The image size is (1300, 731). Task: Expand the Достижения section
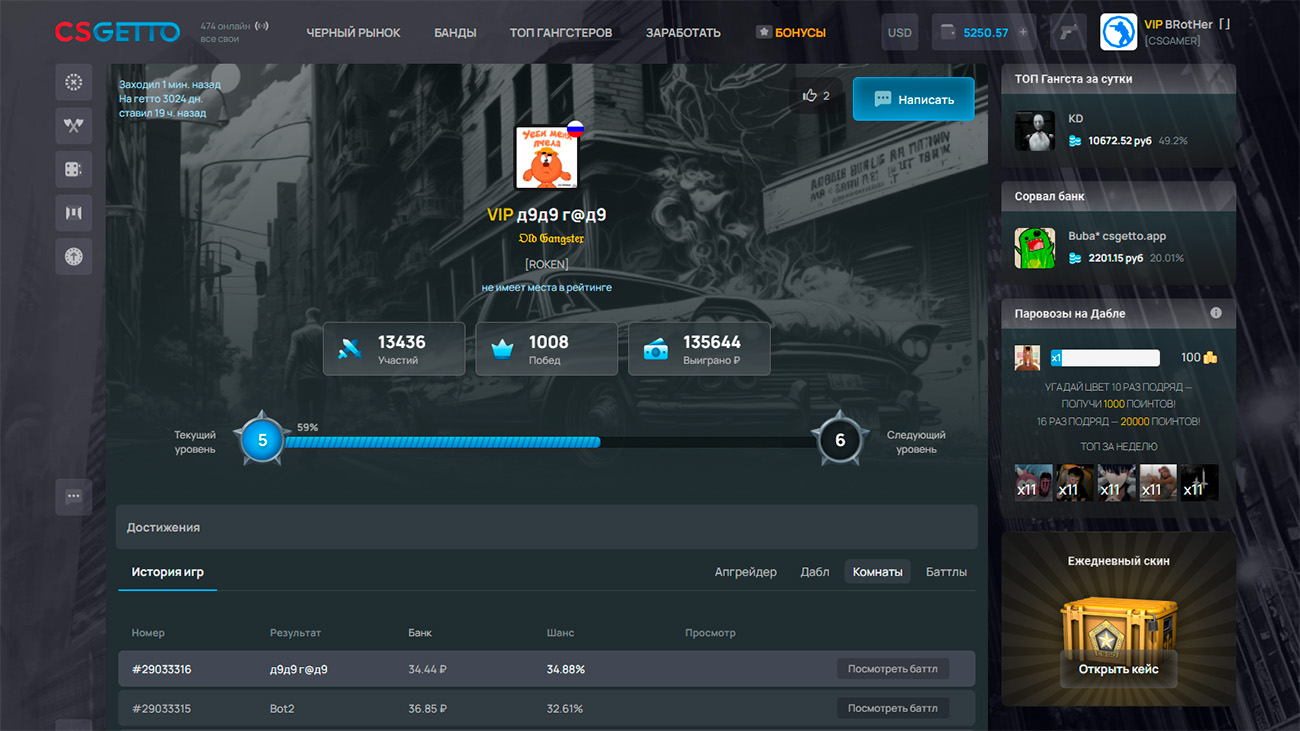[x=547, y=527]
